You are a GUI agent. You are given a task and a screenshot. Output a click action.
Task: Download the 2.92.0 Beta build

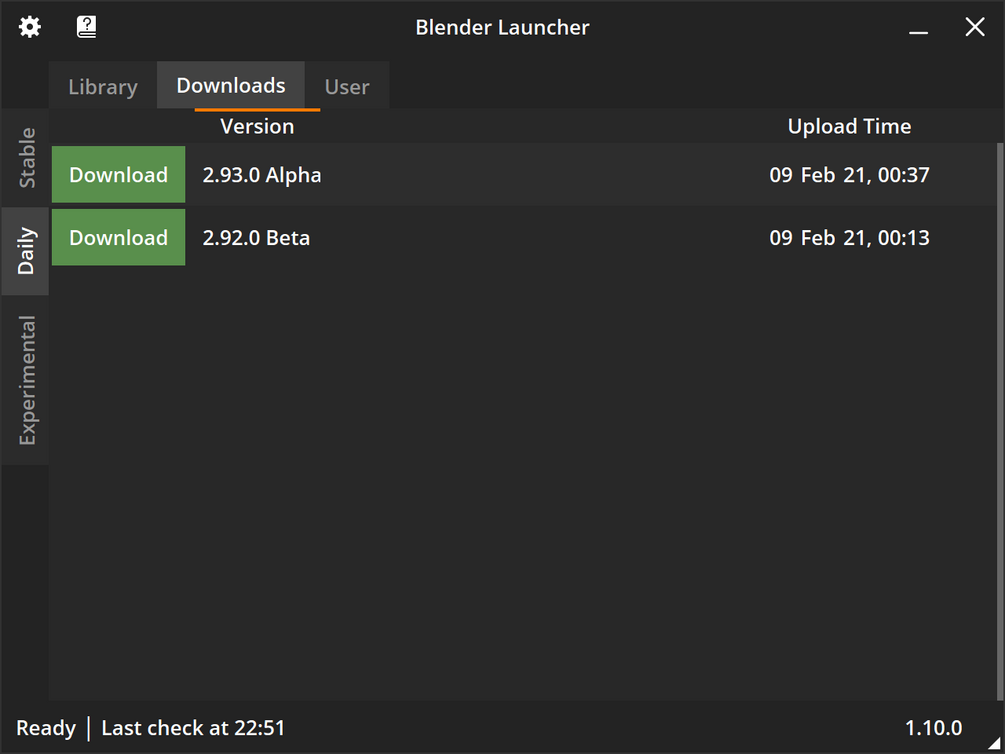click(x=119, y=237)
